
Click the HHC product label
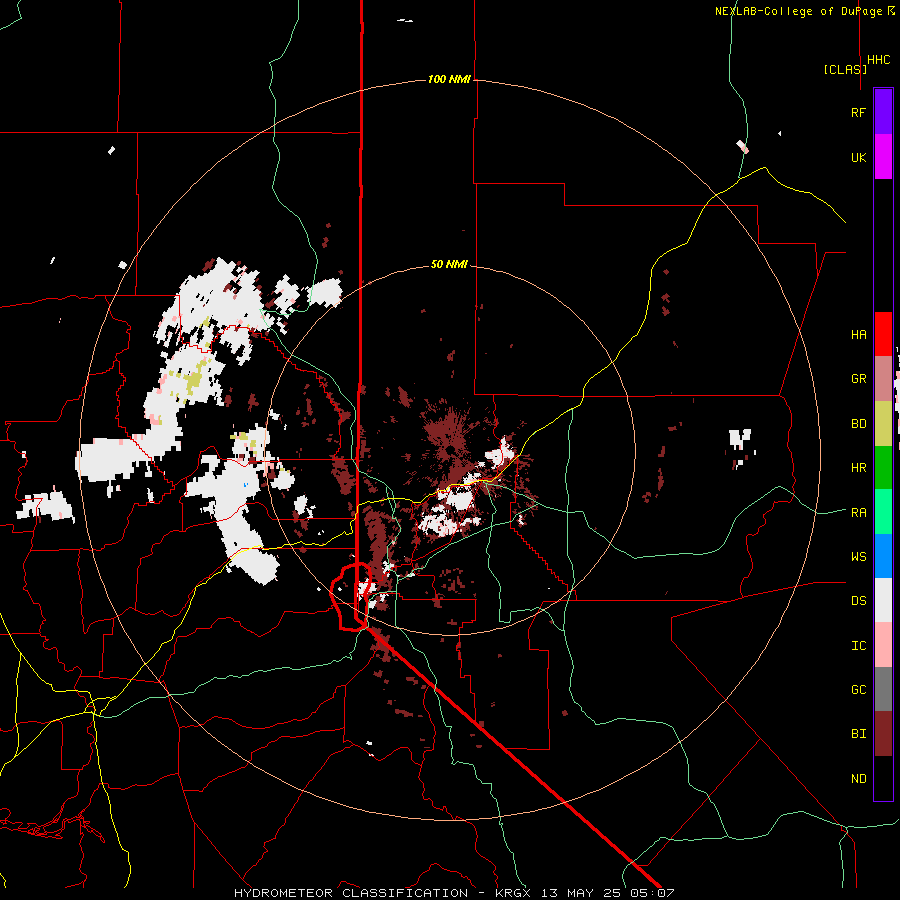click(x=879, y=60)
